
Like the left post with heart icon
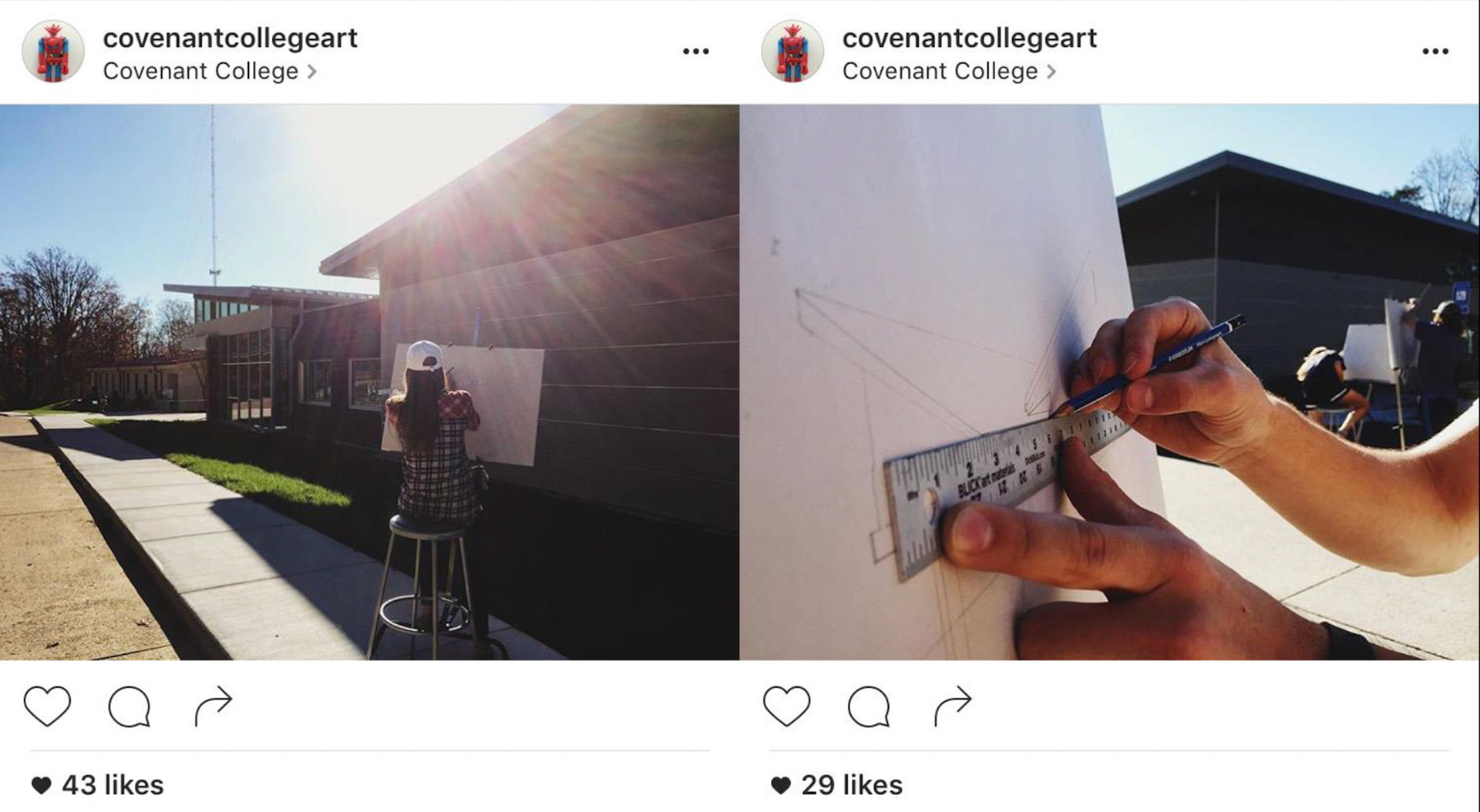(47, 706)
